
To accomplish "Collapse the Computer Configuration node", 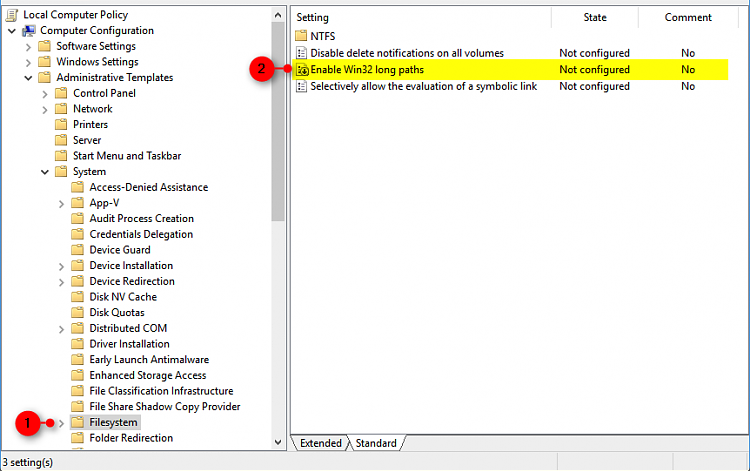I will pyautogui.click(x=12, y=31).
